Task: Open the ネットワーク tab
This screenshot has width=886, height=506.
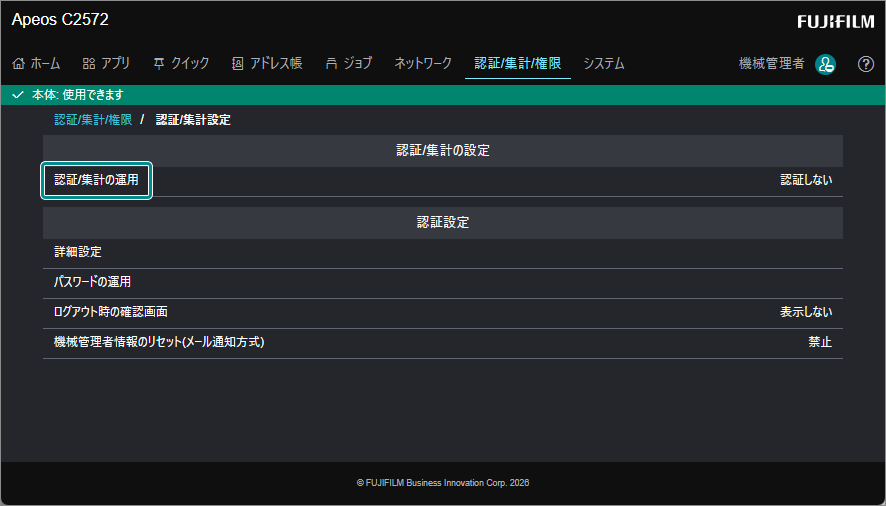Action: [423, 63]
